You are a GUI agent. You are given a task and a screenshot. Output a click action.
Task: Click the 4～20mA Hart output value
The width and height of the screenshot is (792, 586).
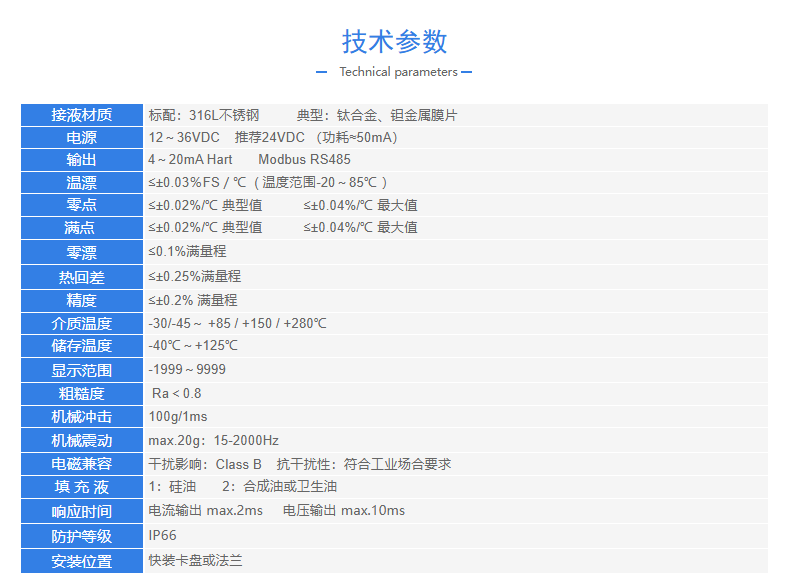190,160
